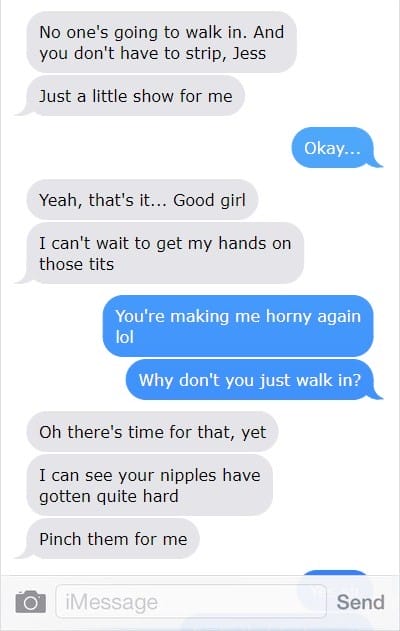Image resolution: width=400 pixels, height=631 pixels.
Task: Select the 'Just a little show for me' message
Action: [x=133, y=96]
